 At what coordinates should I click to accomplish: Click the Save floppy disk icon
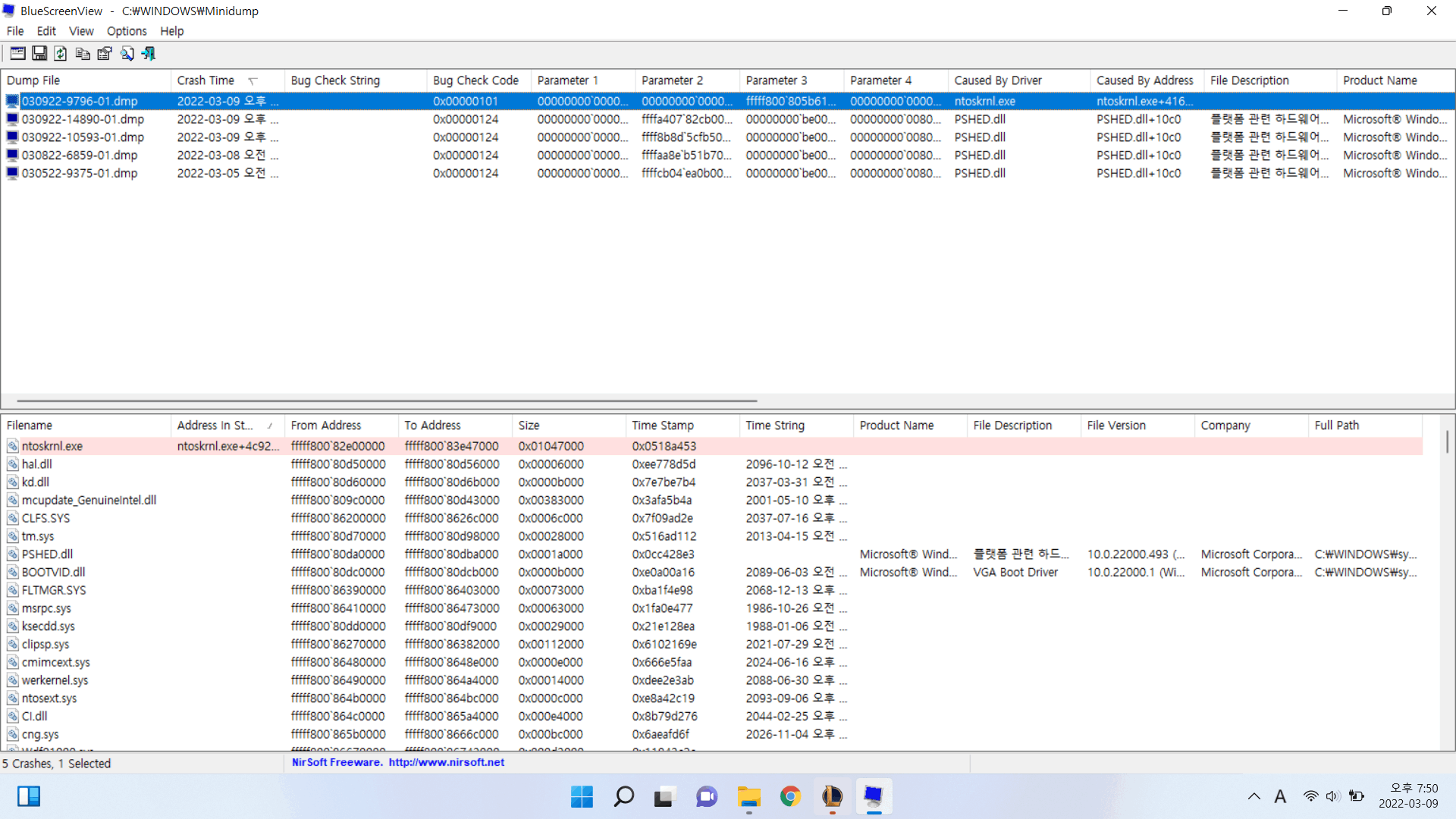[x=39, y=53]
